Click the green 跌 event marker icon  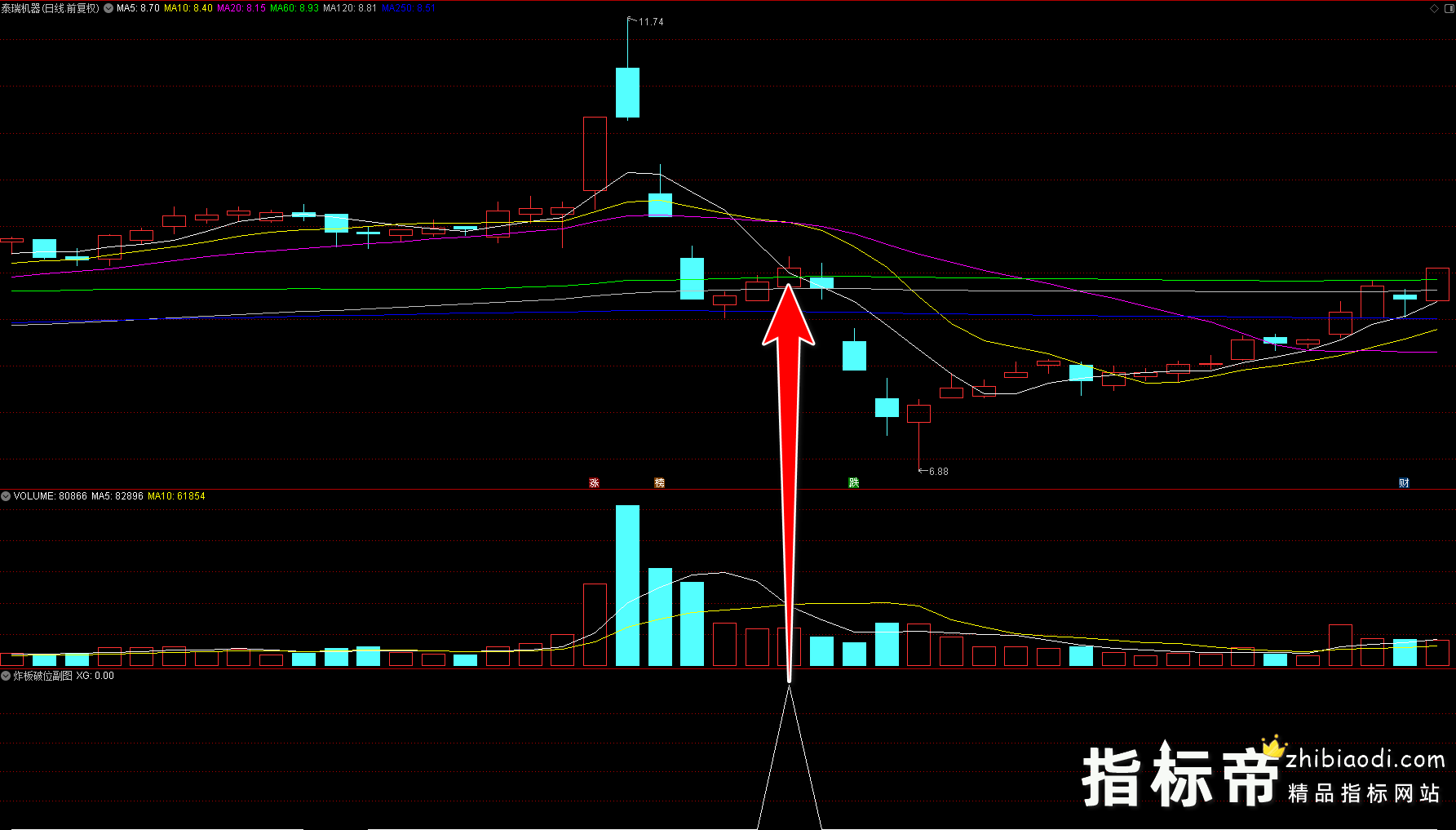[853, 483]
